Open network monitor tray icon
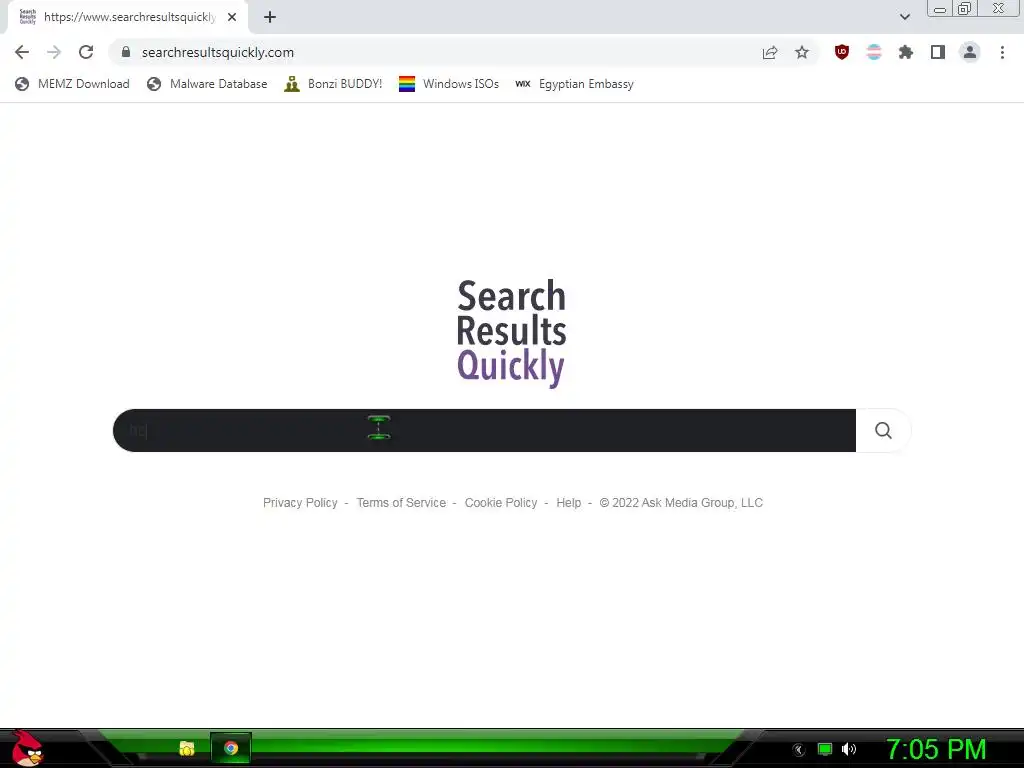Screen dimensions: 1024x768 coord(825,749)
